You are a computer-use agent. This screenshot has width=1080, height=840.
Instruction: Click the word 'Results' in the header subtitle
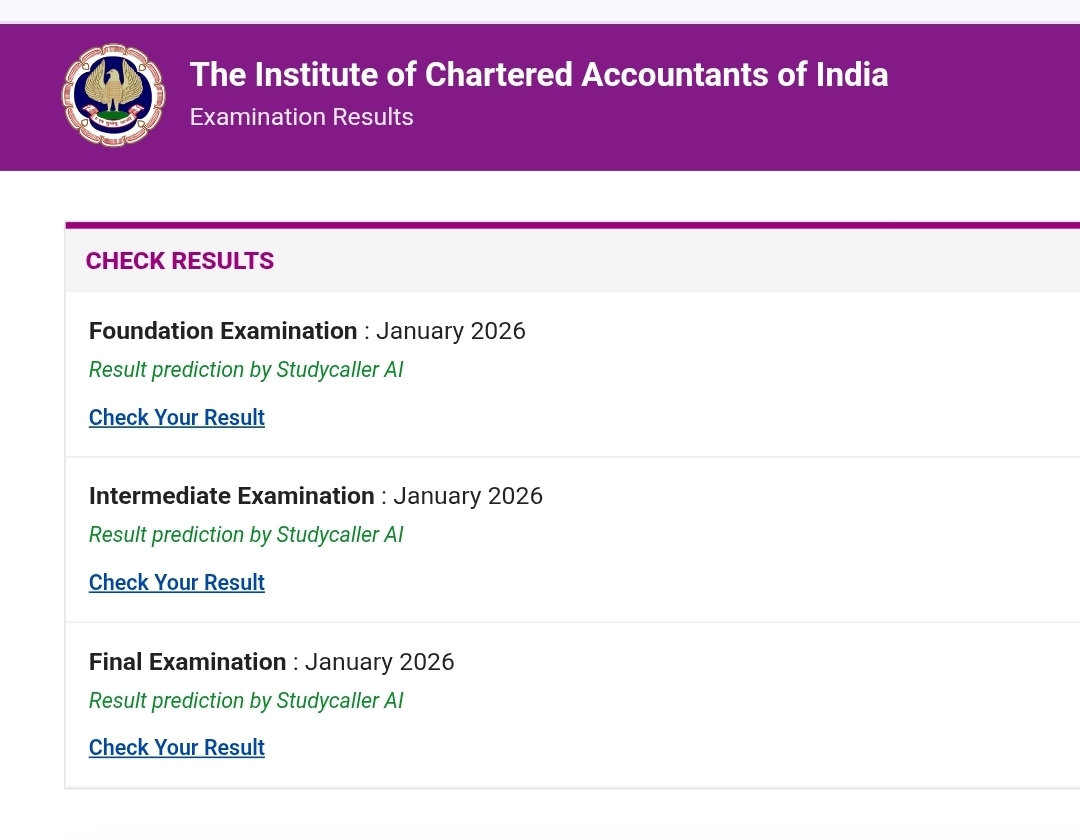click(x=373, y=117)
